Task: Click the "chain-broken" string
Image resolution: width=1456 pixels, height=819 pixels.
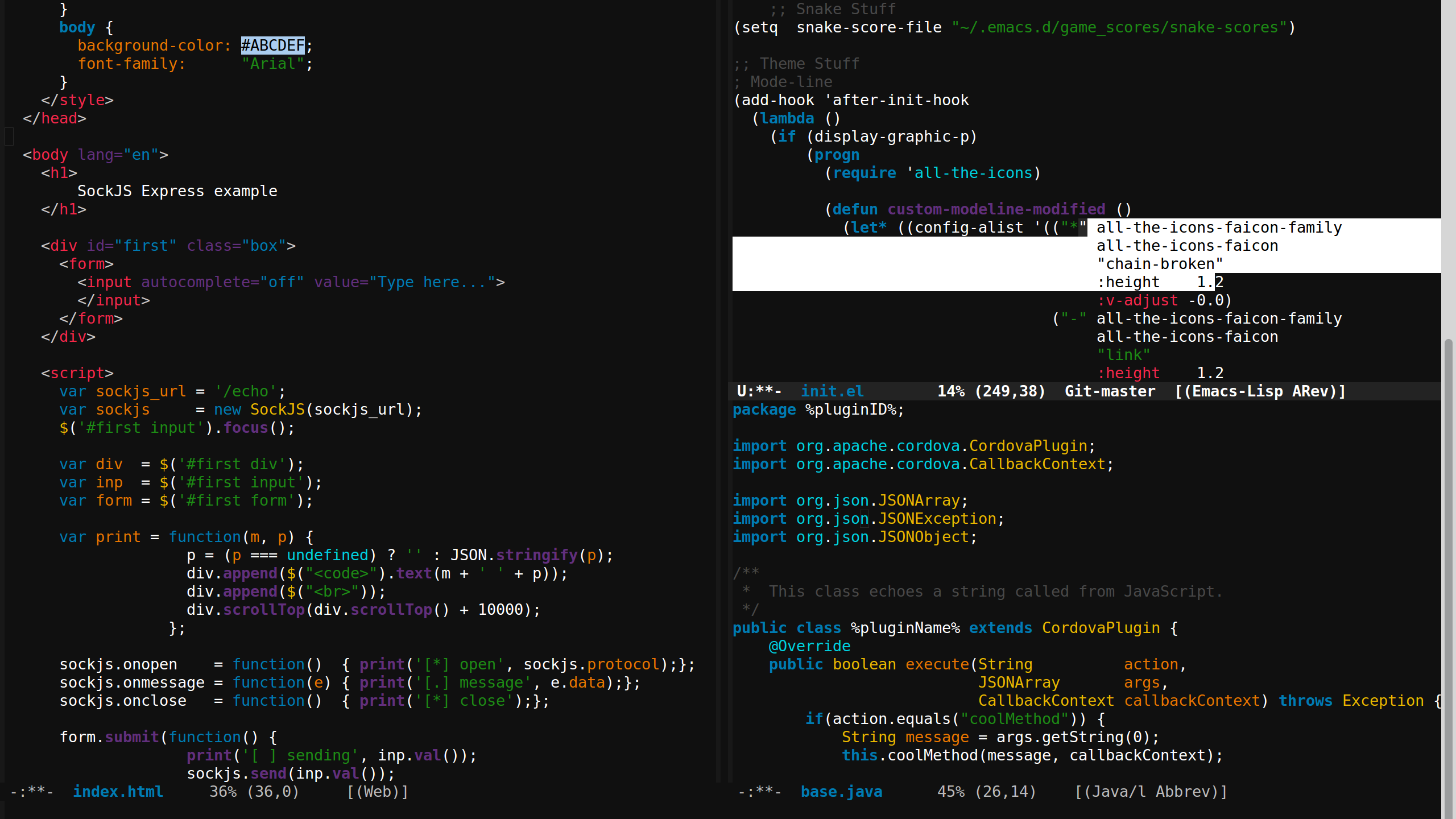Action: tap(1160, 263)
